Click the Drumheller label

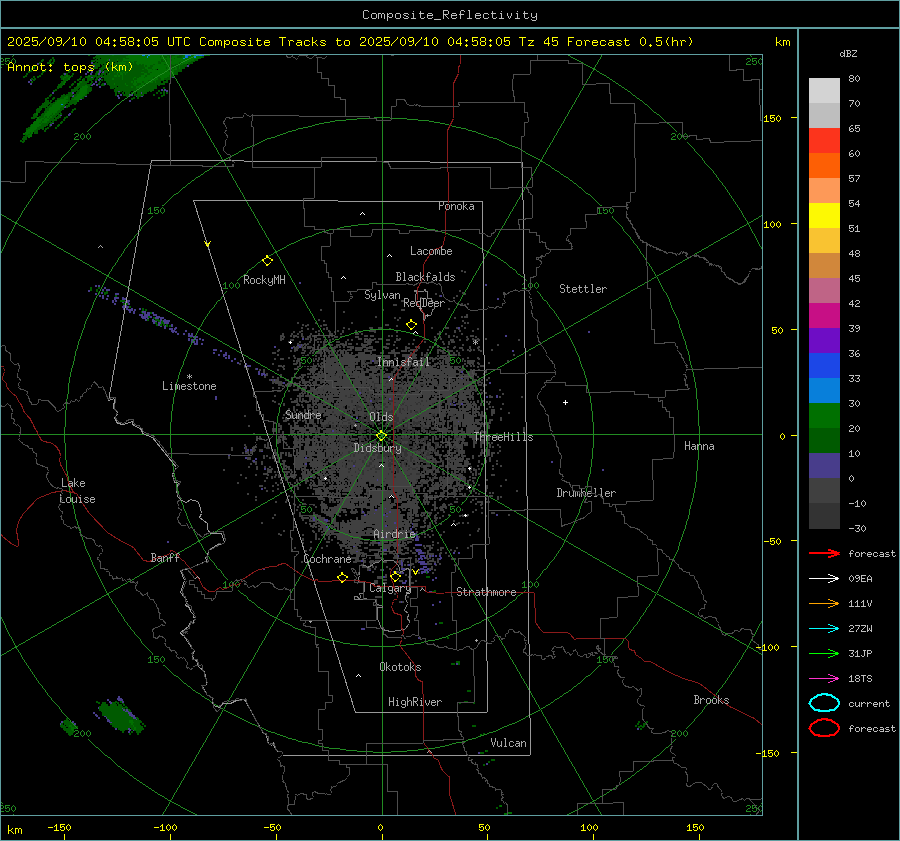click(586, 493)
